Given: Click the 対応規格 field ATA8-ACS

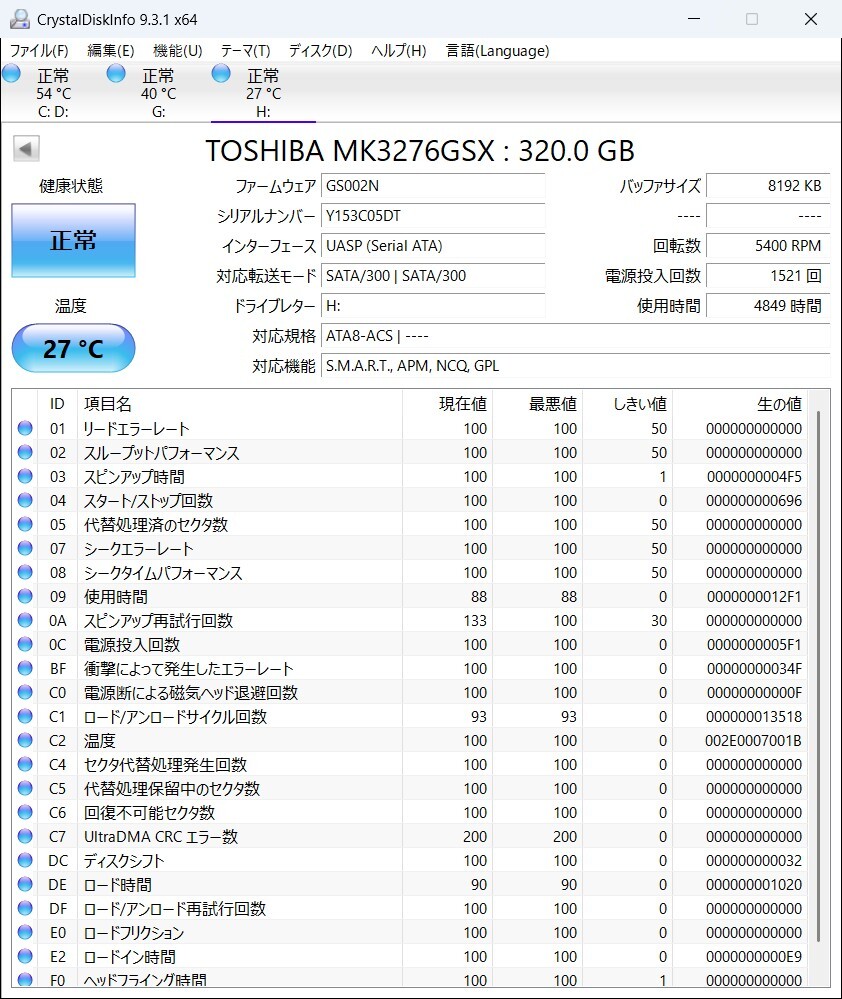Looking at the screenshot, I should click(576, 335).
